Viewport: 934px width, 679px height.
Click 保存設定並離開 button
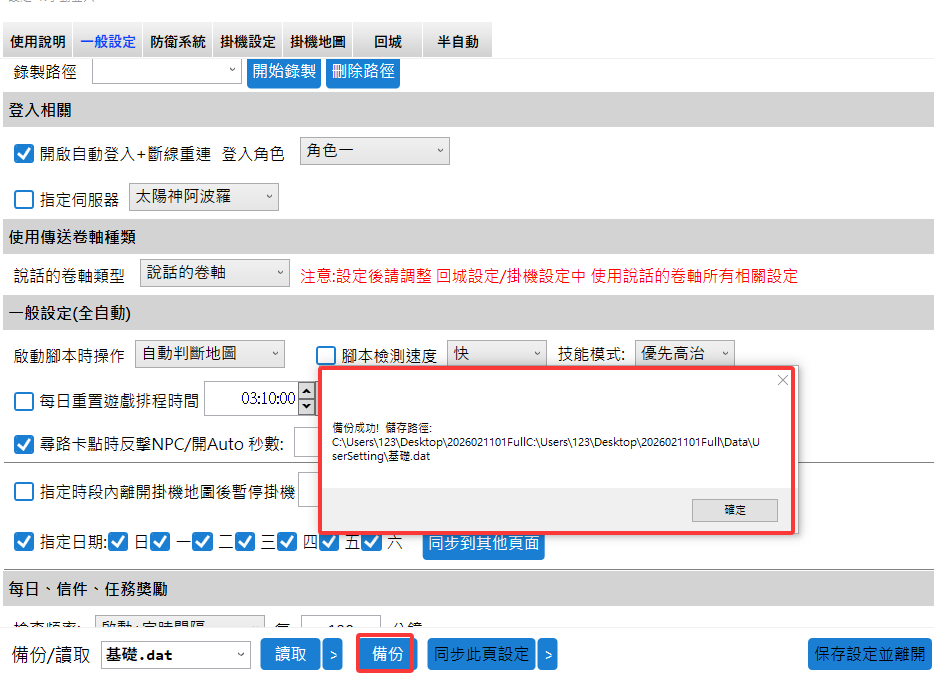[x=869, y=654]
